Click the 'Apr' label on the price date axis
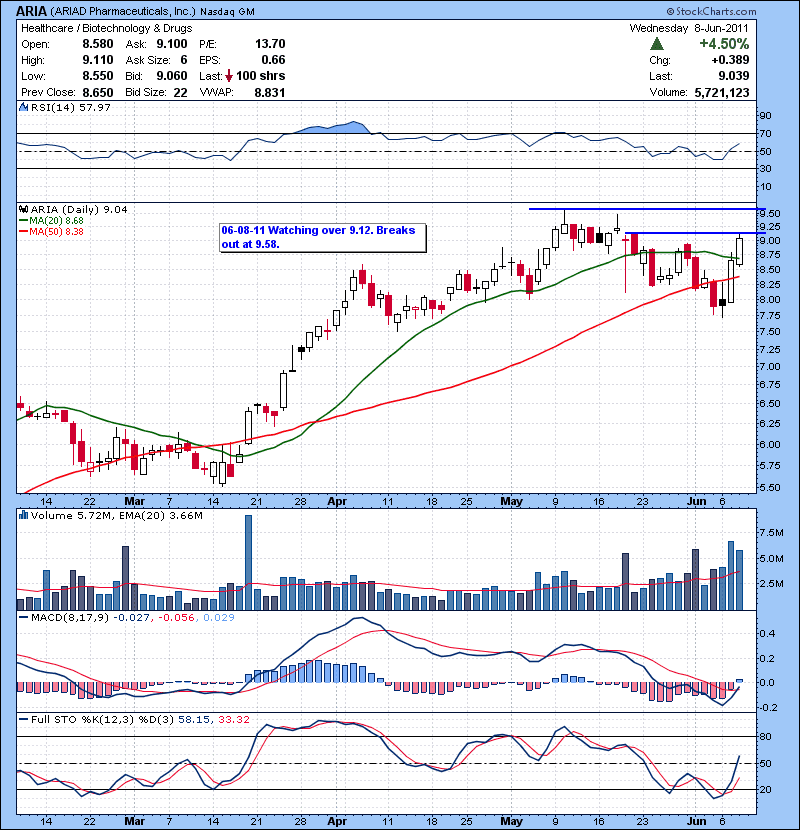800x830 pixels. coord(337,501)
